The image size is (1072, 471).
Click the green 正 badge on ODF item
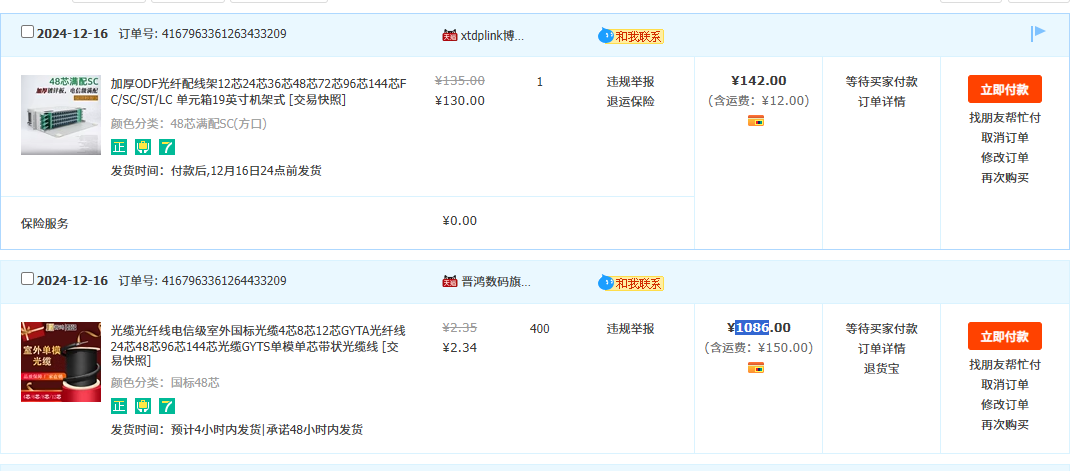click(119, 147)
